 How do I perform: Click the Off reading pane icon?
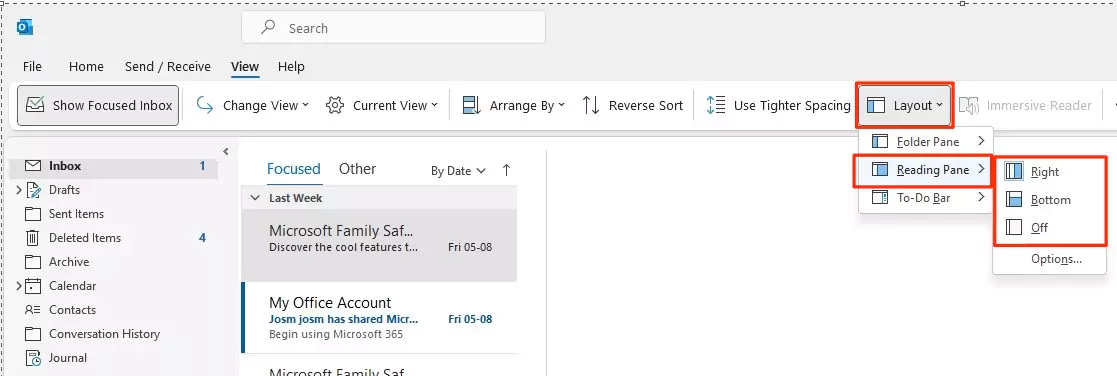click(1014, 227)
